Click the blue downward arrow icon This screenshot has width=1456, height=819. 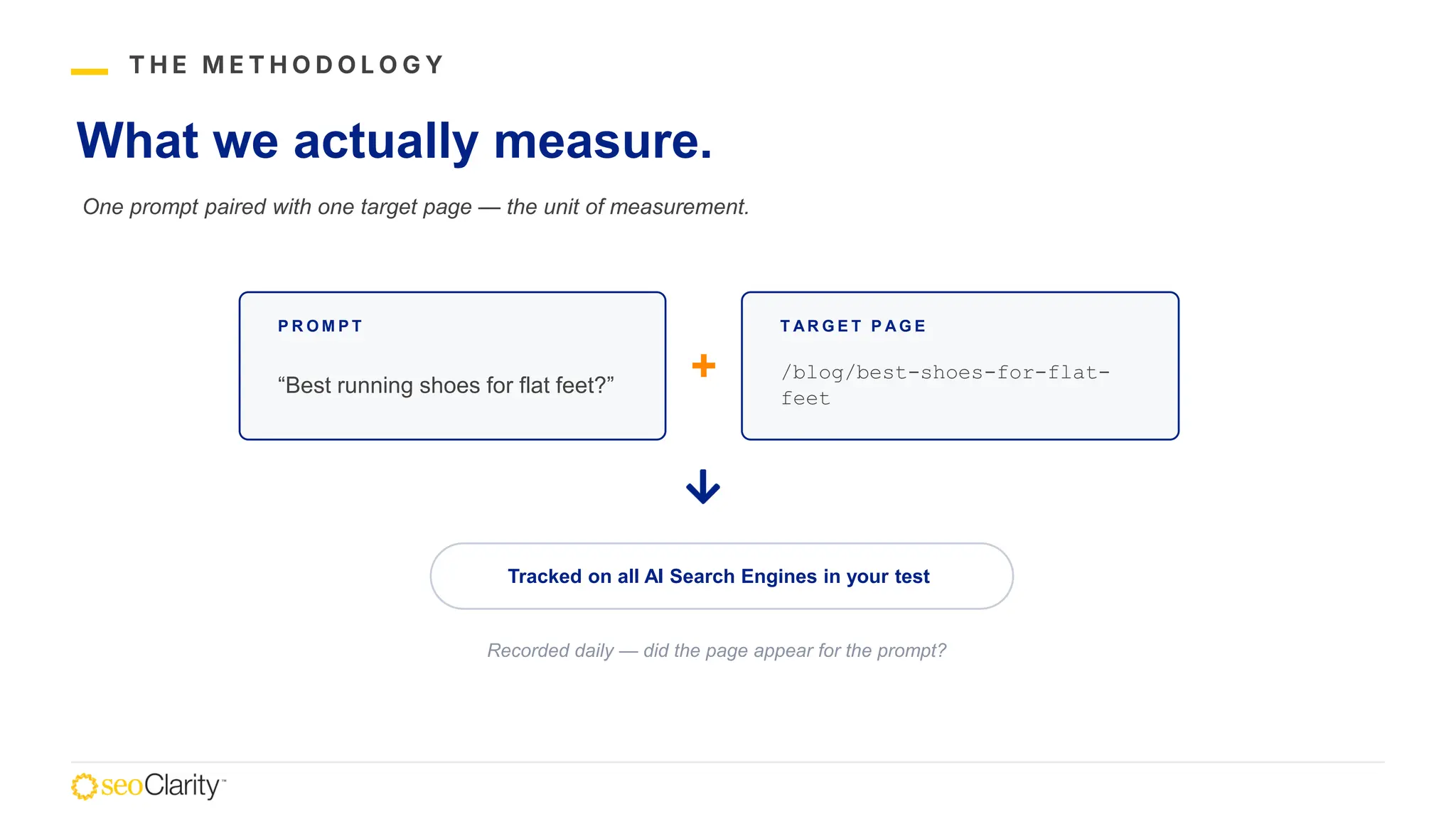pyautogui.click(x=703, y=486)
